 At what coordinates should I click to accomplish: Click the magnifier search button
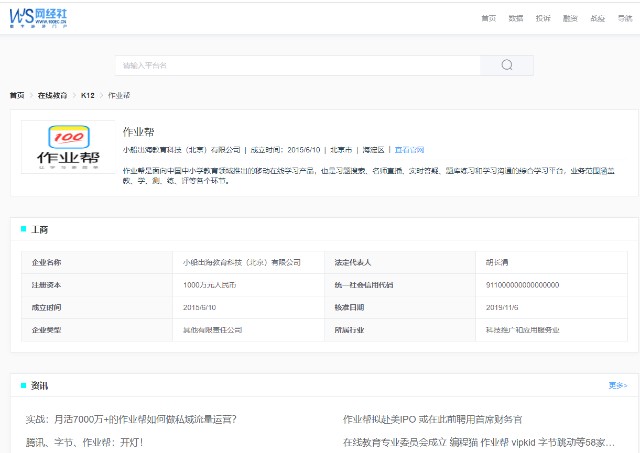click(x=507, y=65)
